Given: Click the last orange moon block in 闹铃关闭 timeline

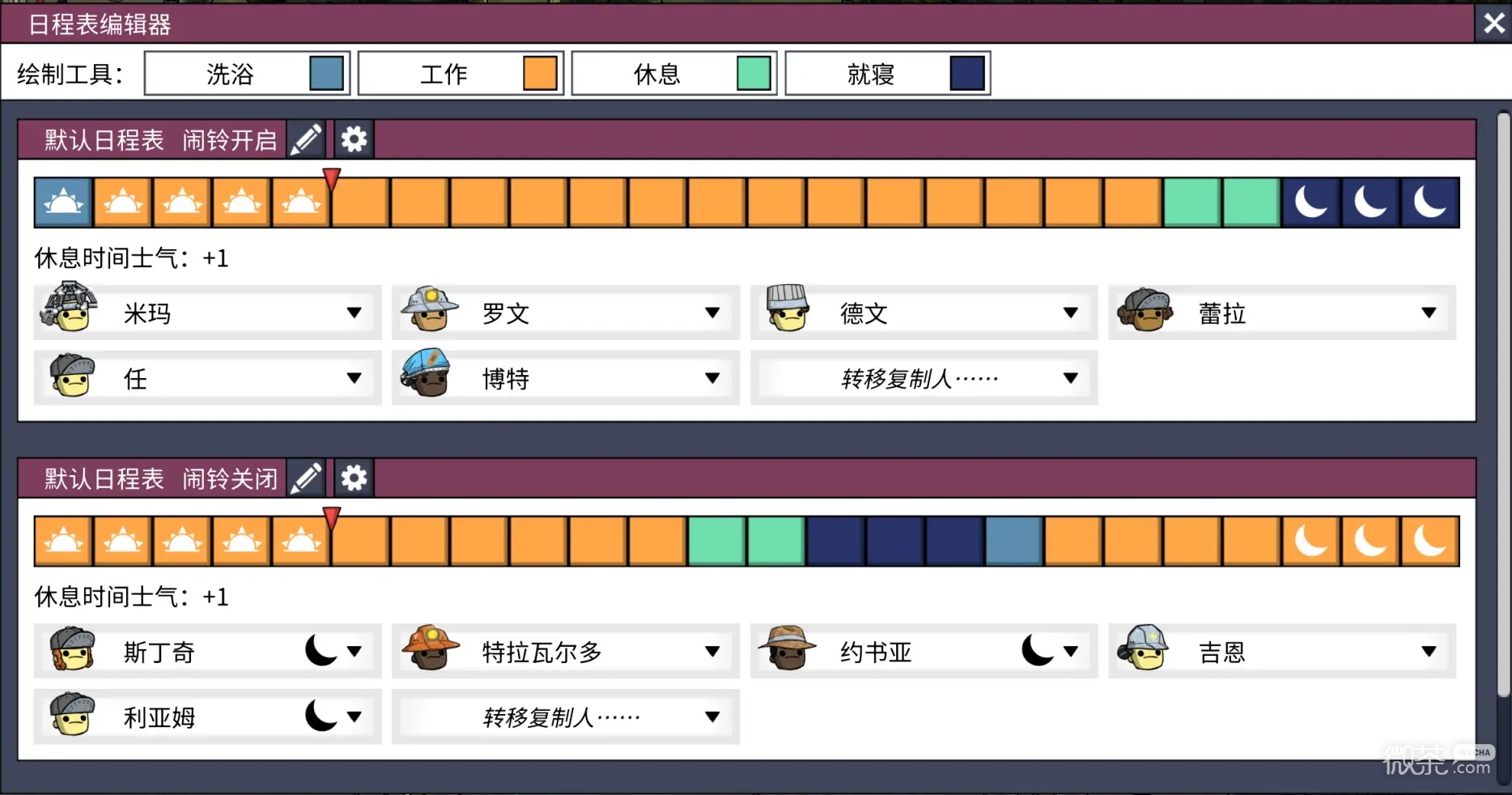Looking at the screenshot, I should [1429, 541].
